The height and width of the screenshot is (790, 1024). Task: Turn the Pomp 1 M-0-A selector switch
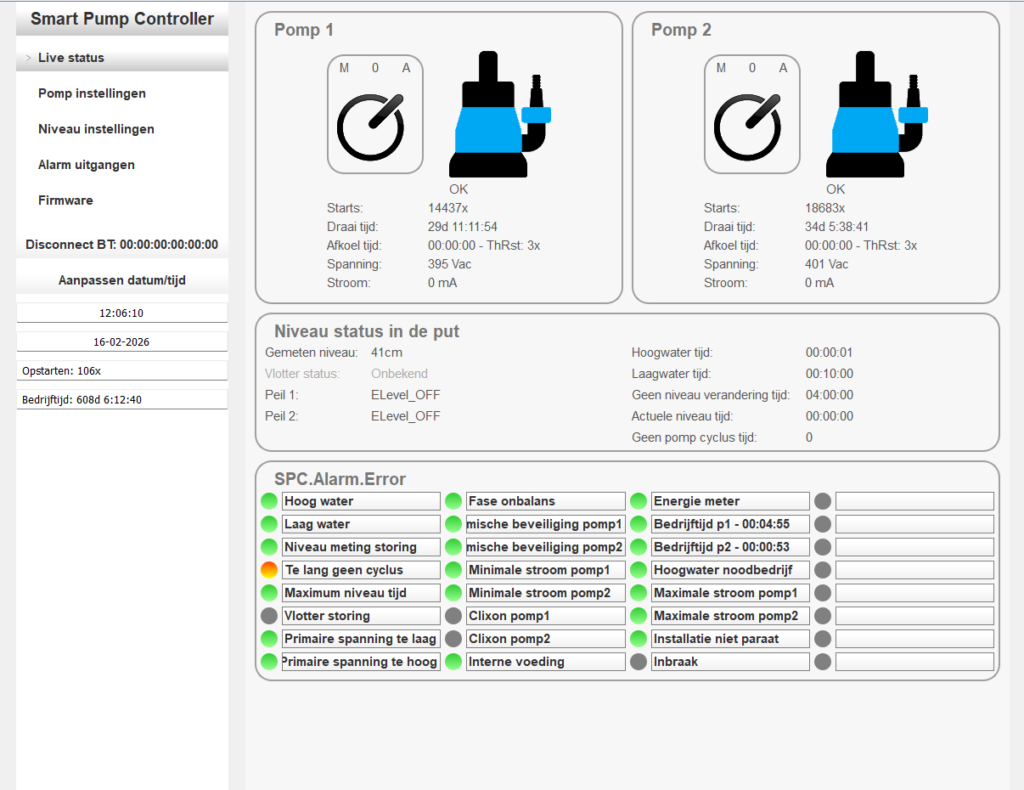pyautogui.click(x=371, y=125)
